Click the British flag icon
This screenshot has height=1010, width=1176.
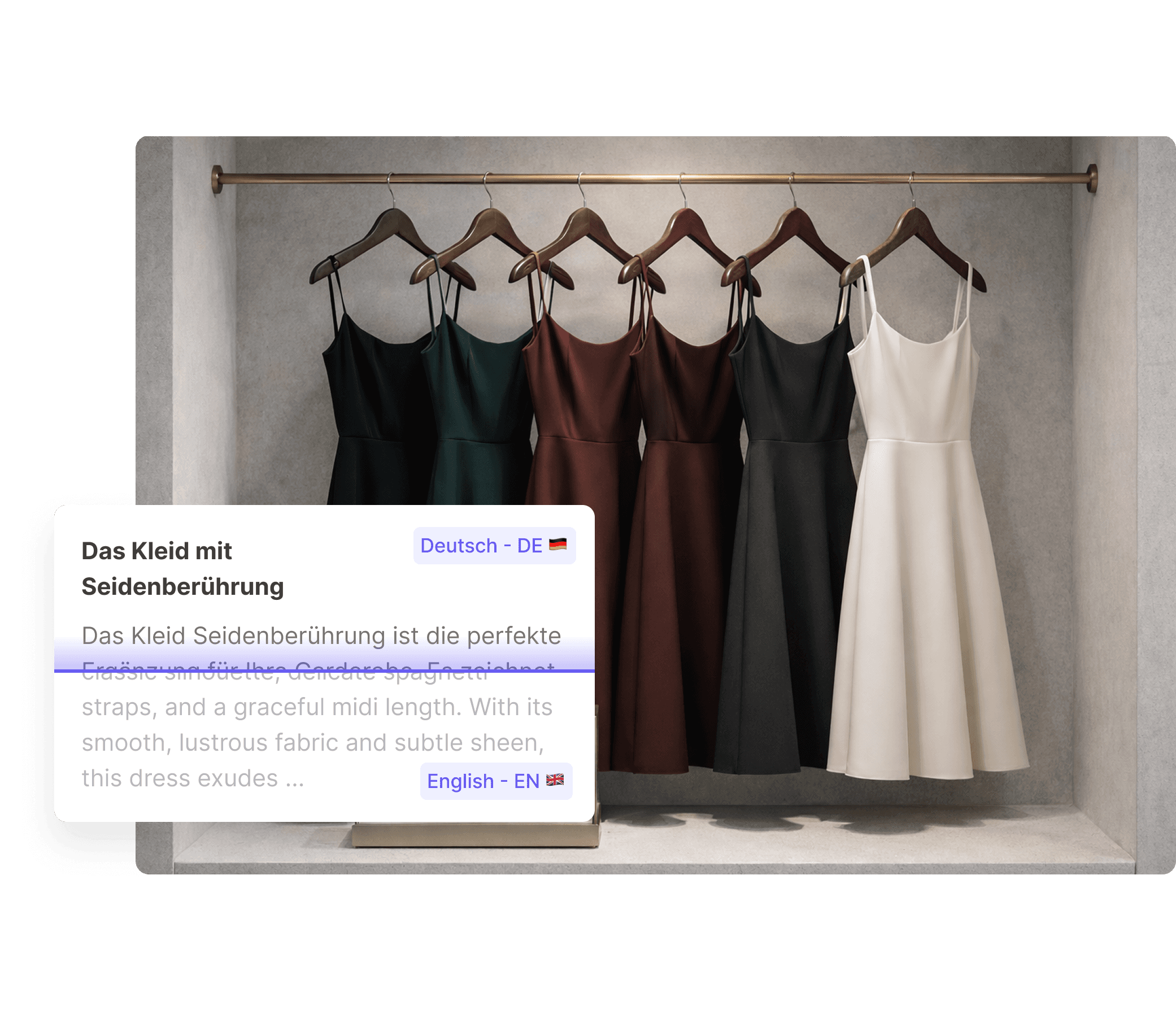(x=554, y=780)
